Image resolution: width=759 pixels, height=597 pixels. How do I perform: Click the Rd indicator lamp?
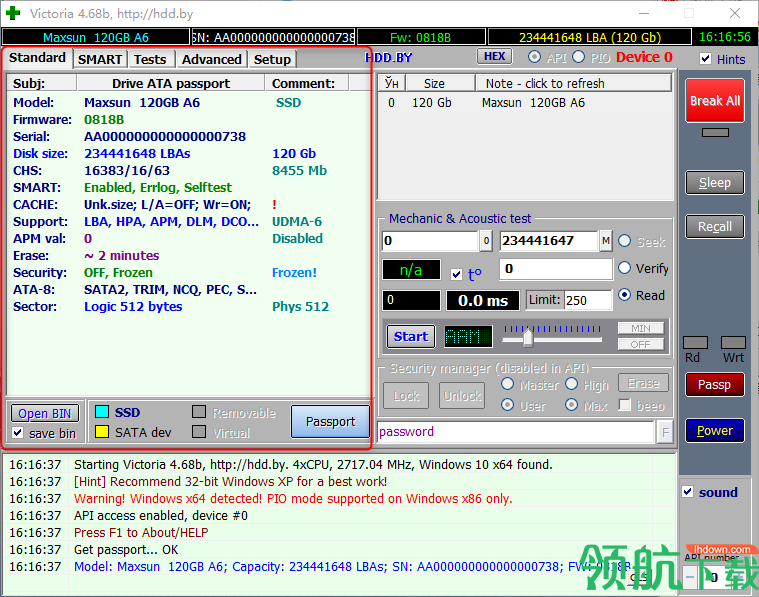[x=695, y=342]
